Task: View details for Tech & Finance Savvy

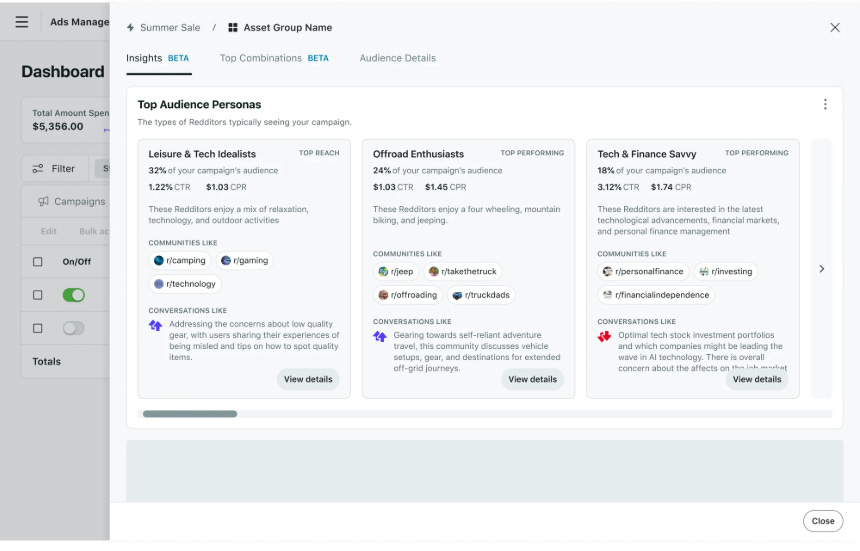Action: pos(757,379)
